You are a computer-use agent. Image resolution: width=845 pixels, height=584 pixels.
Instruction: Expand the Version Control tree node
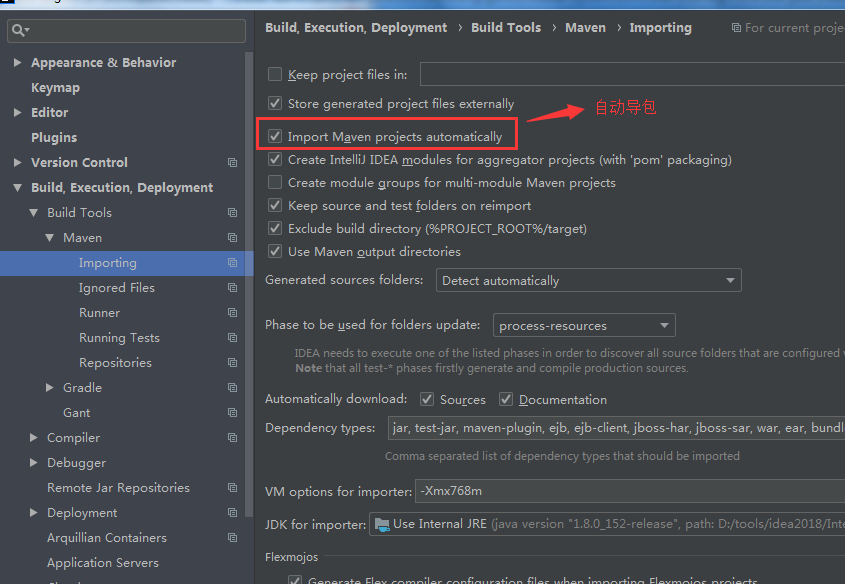18,162
